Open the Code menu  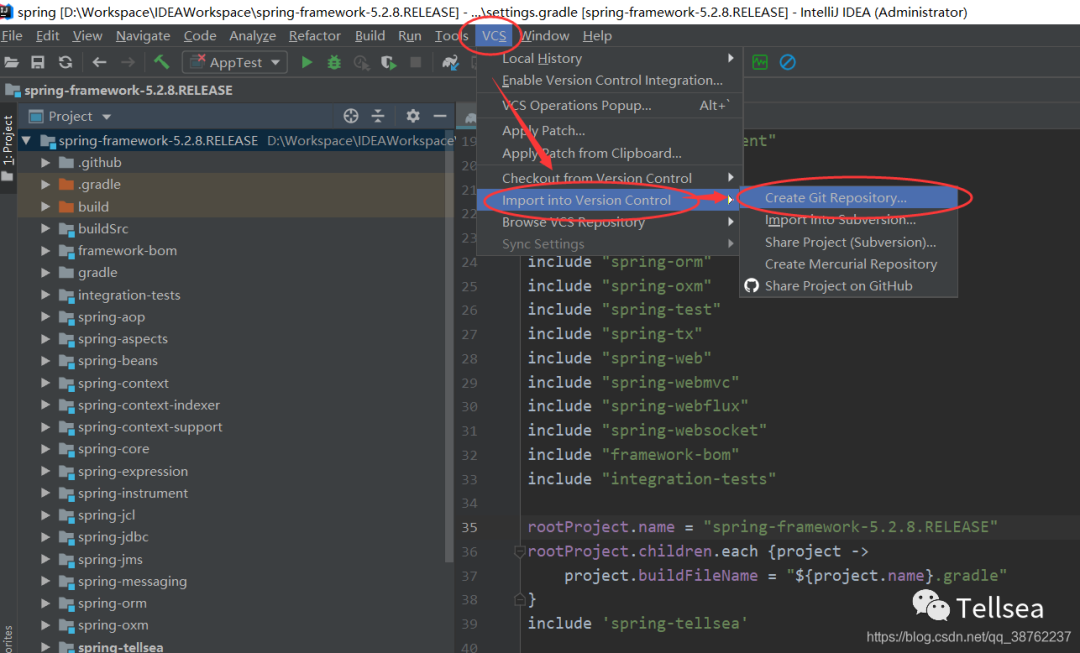click(x=200, y=36)
